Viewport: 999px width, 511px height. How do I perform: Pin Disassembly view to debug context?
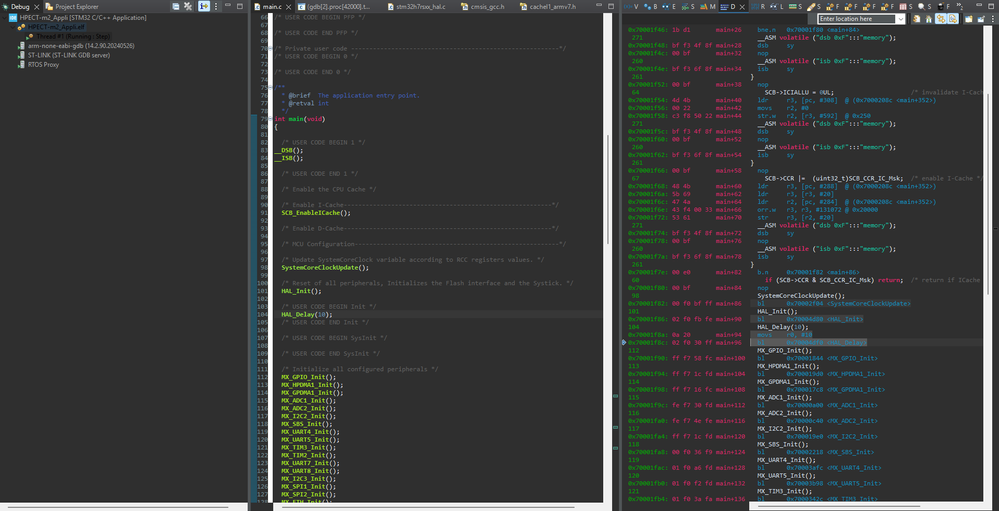pos(981,19)
